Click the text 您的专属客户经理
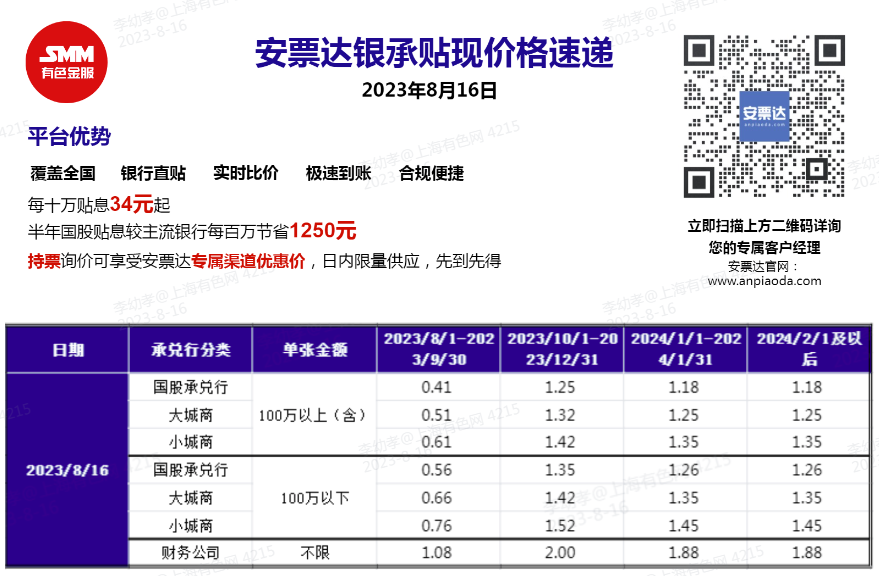Screen dimensions: 879x576 [x=764, y=247]
